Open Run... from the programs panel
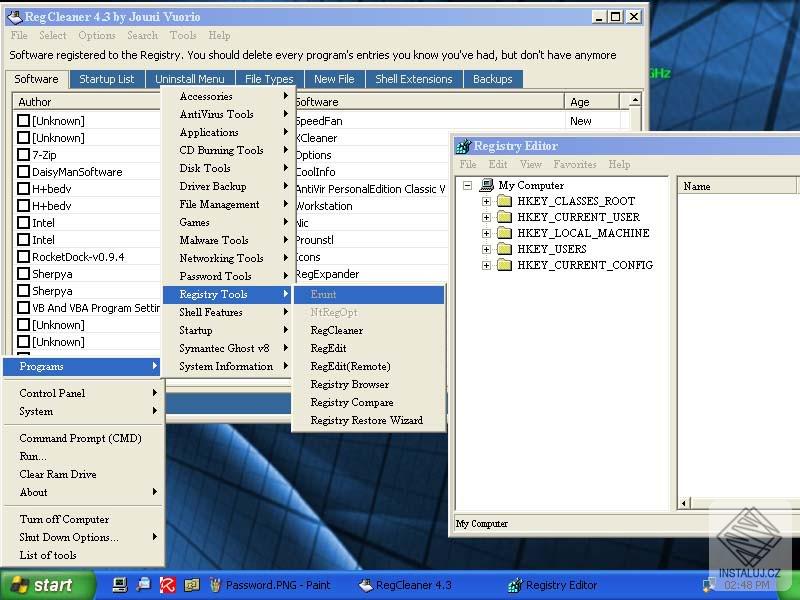Viewport: 800px width, 600px height. pyautogui.click(x=34, y=456)
